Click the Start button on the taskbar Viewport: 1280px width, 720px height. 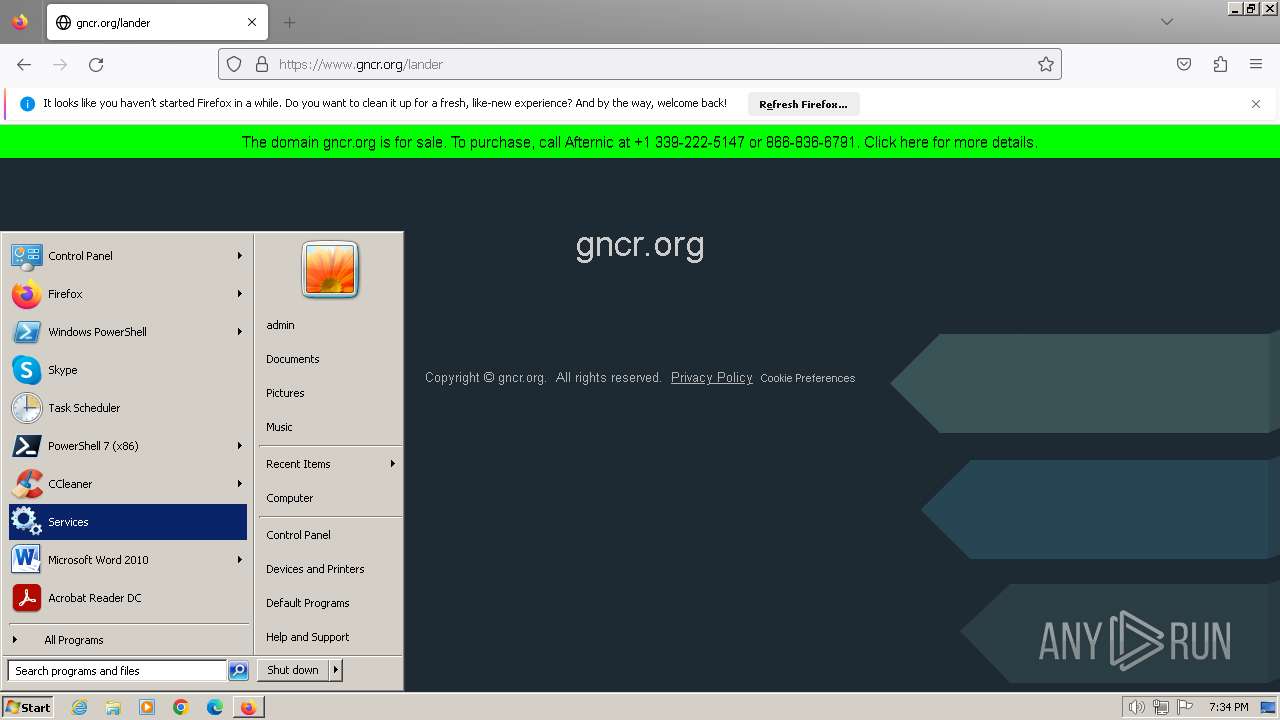click(x=28, y=707)
